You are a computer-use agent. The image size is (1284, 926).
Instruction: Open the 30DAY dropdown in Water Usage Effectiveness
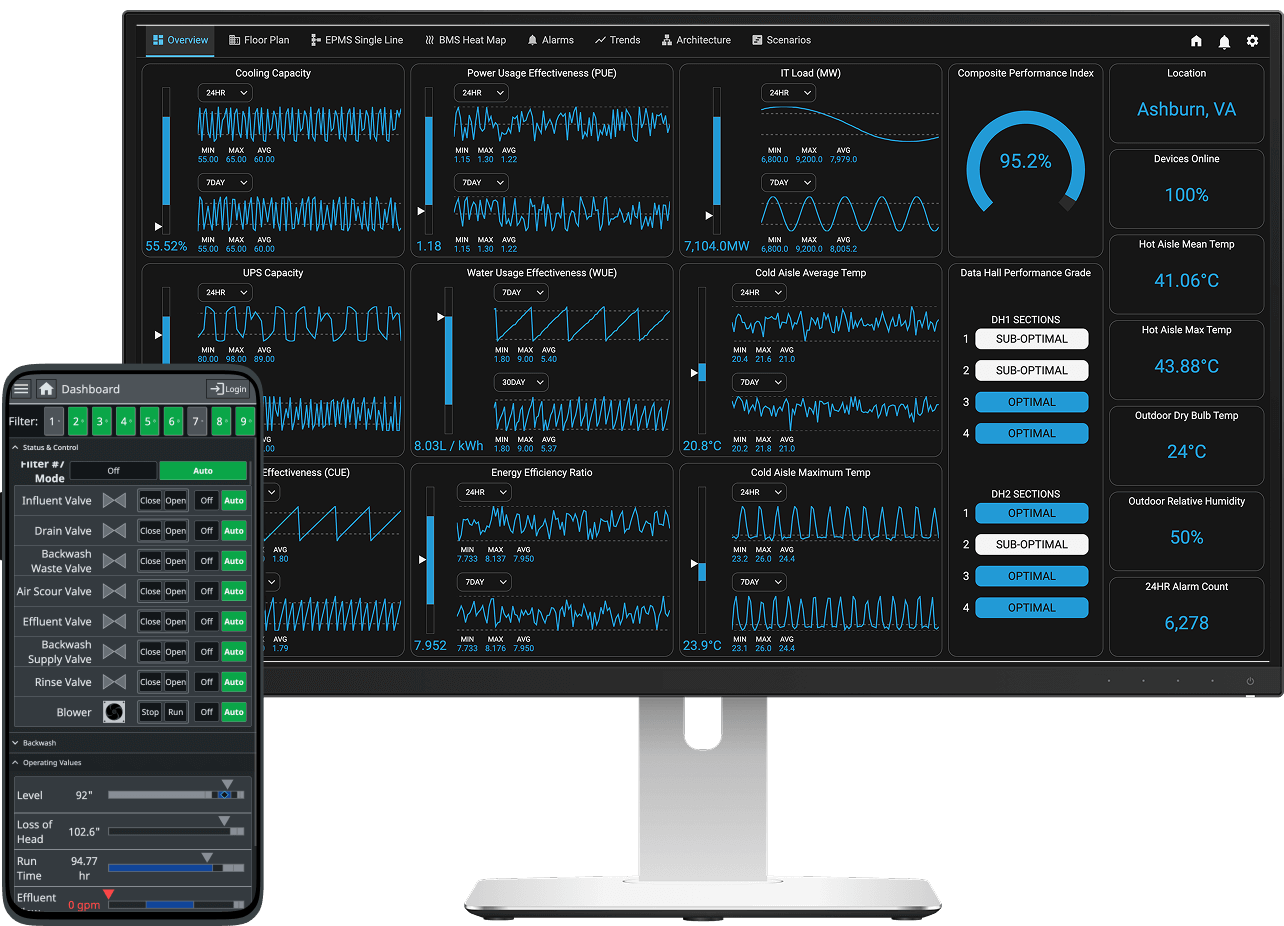[x=521, y=382]
